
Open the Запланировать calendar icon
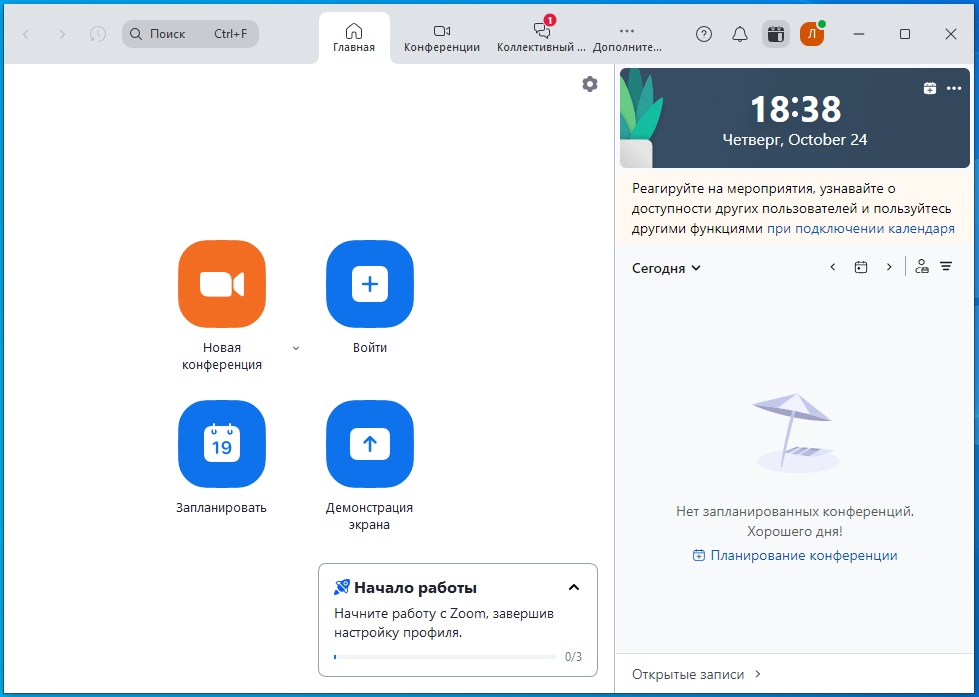pos(222,444)
